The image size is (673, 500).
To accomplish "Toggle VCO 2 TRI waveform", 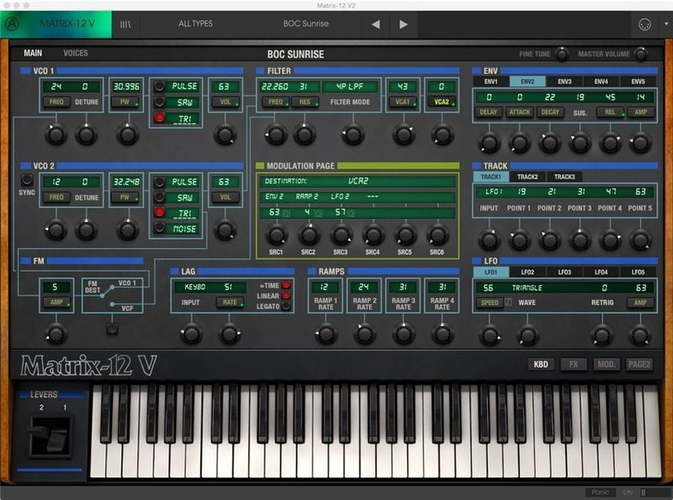I will (x=159, y=212).
